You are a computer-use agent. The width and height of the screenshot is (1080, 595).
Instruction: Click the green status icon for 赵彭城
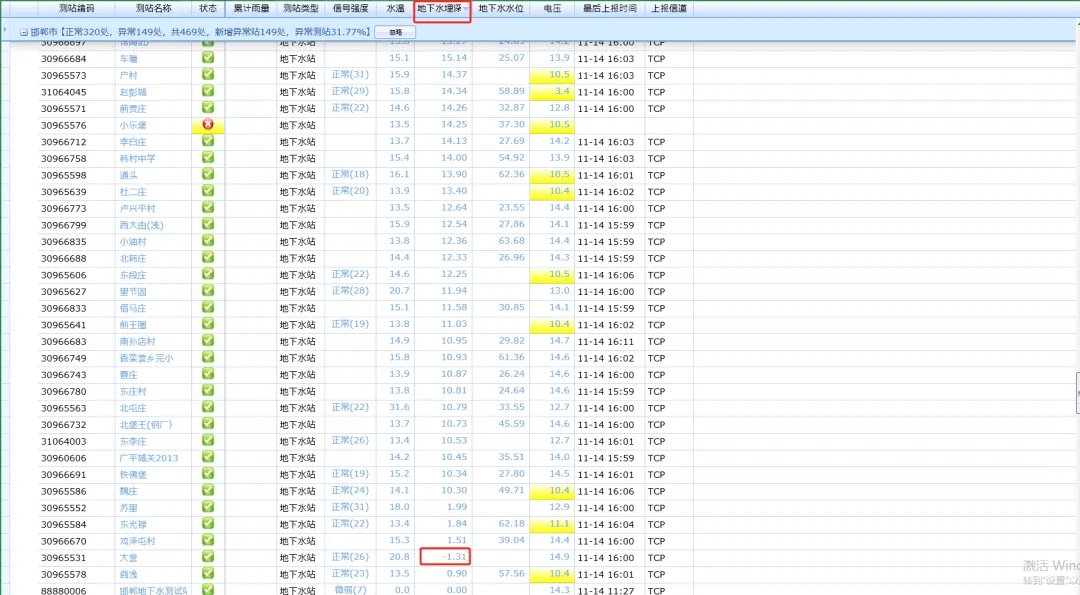[x=208, y=91]
